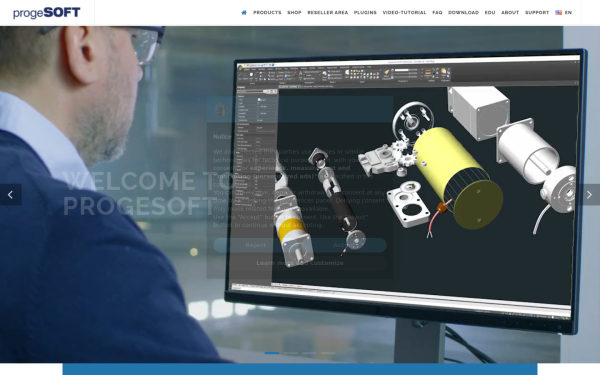Open the Products menu
The height and width of the screenshot is (375, 600).
coord(267,13)
